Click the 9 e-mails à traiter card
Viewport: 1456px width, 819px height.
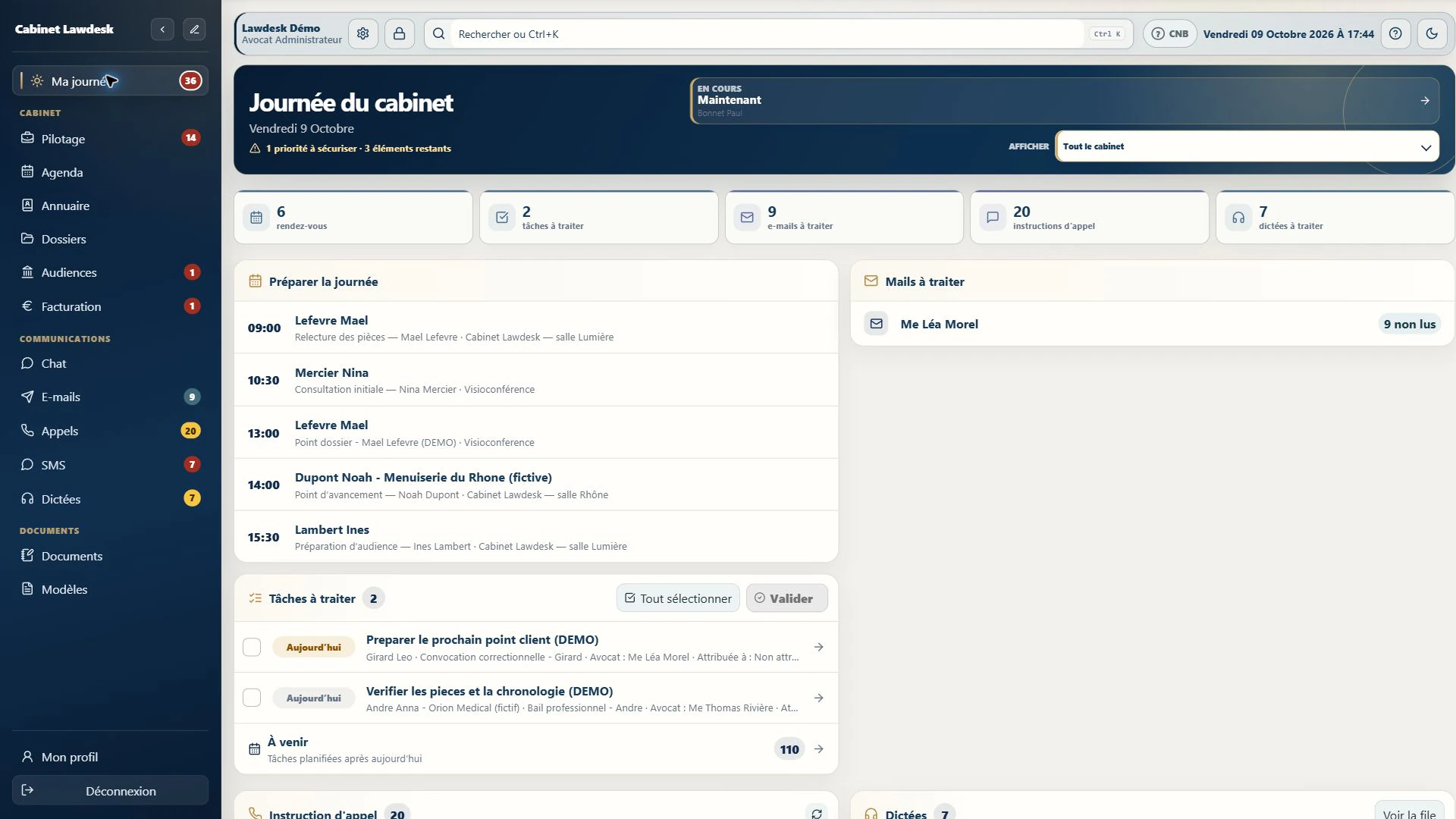[x=844, y=218]
